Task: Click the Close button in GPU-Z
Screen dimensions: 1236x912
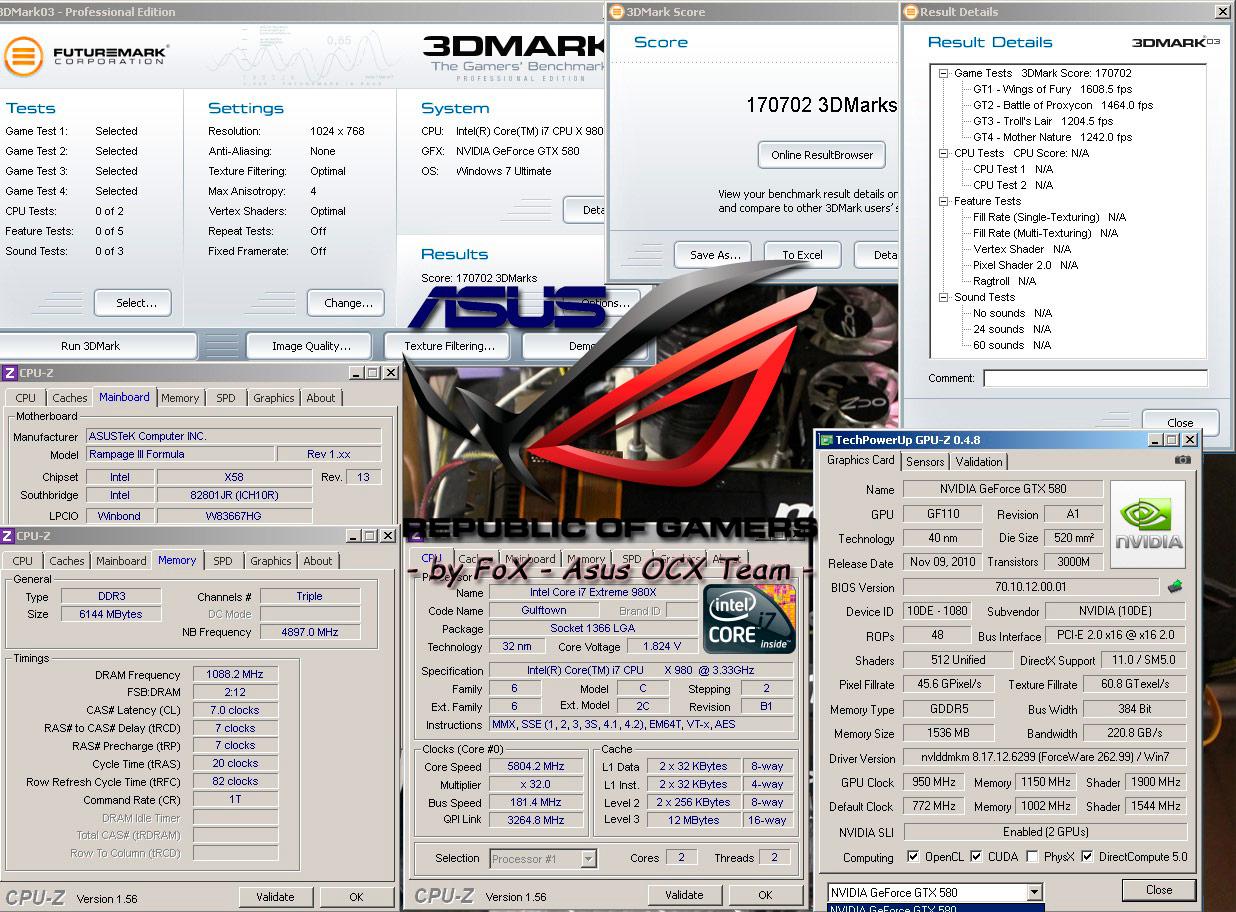Action: pyautogui.click(x=1159, y=890)
